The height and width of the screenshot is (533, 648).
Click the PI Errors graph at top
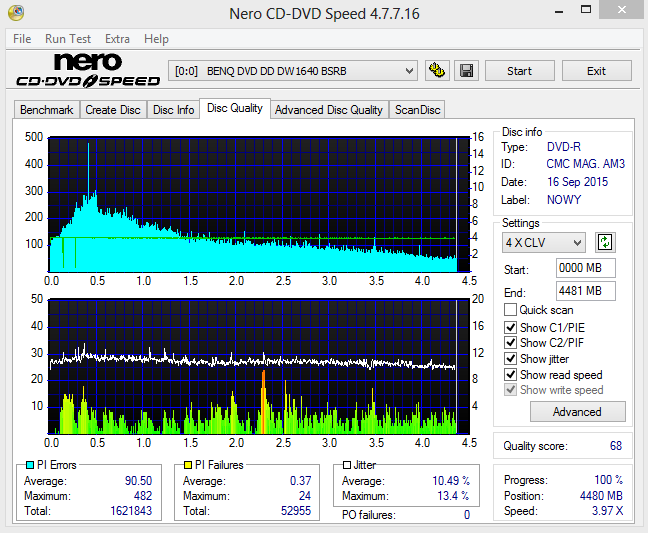point(259,204)
